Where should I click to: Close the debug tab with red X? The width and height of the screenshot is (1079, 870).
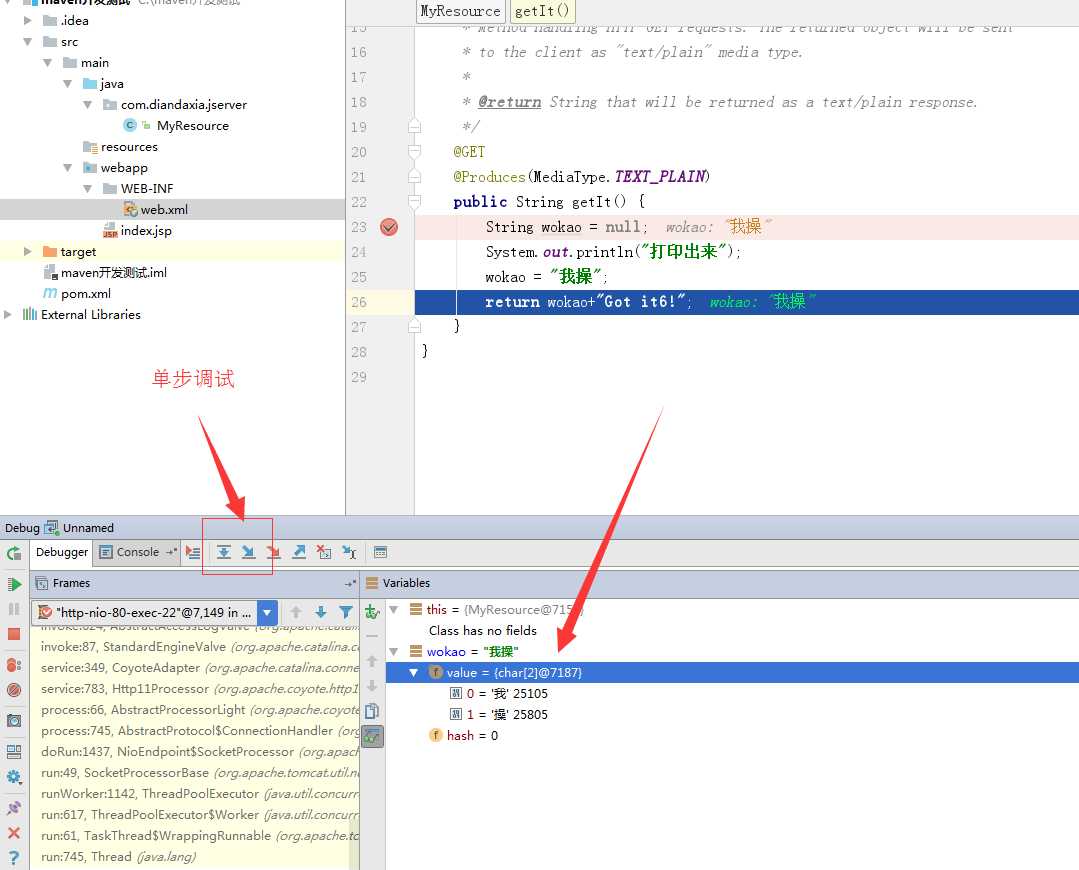[x=14, y=833]
